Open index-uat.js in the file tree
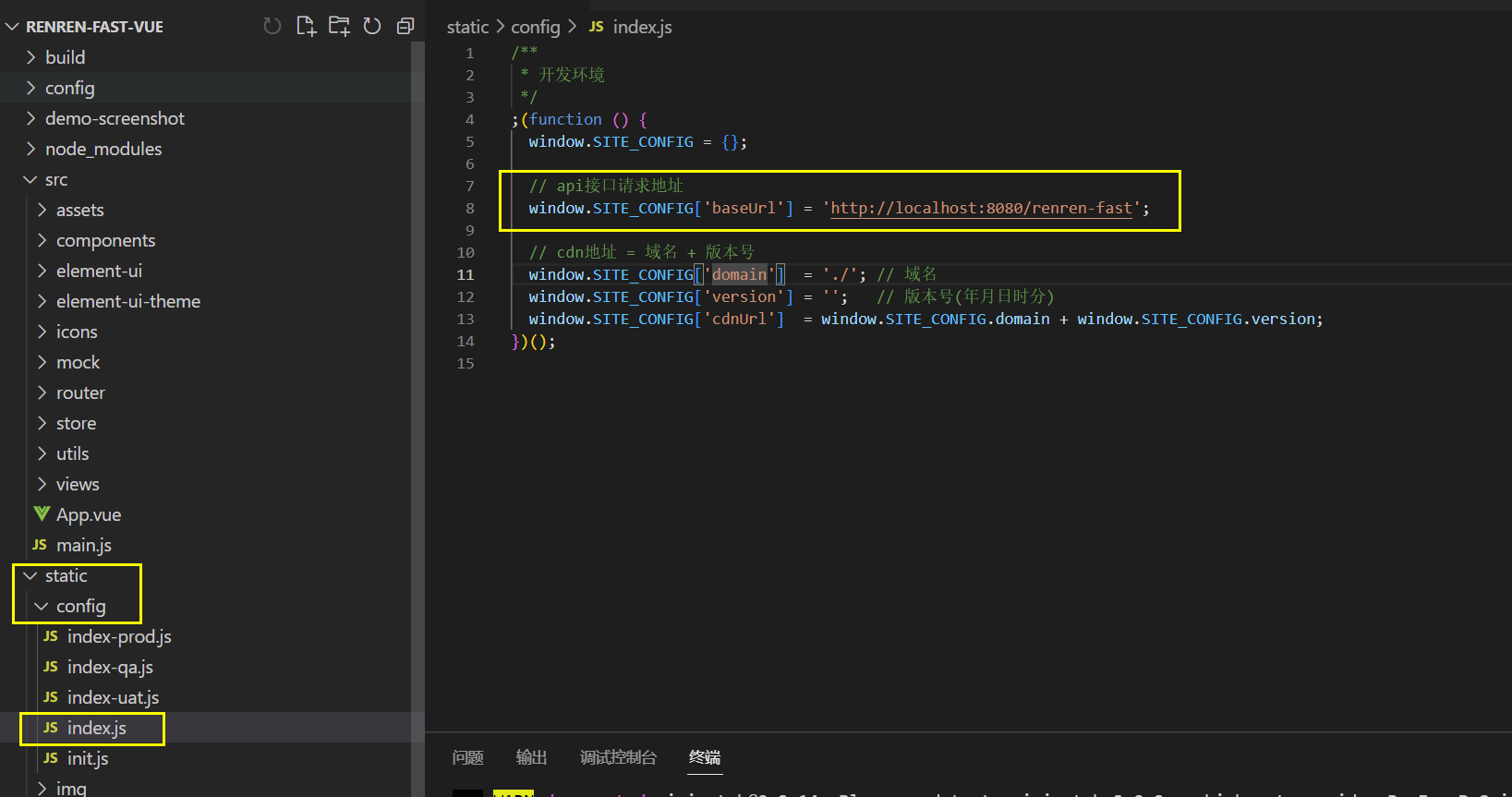The height and width of the screenshot is (797, 1512). [x=113, y=697]
